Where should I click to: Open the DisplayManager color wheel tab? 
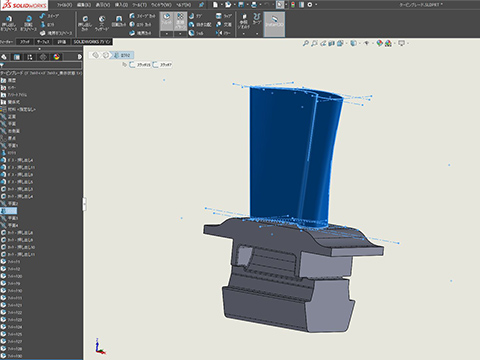pyautogui.click(x=56, y=57)
